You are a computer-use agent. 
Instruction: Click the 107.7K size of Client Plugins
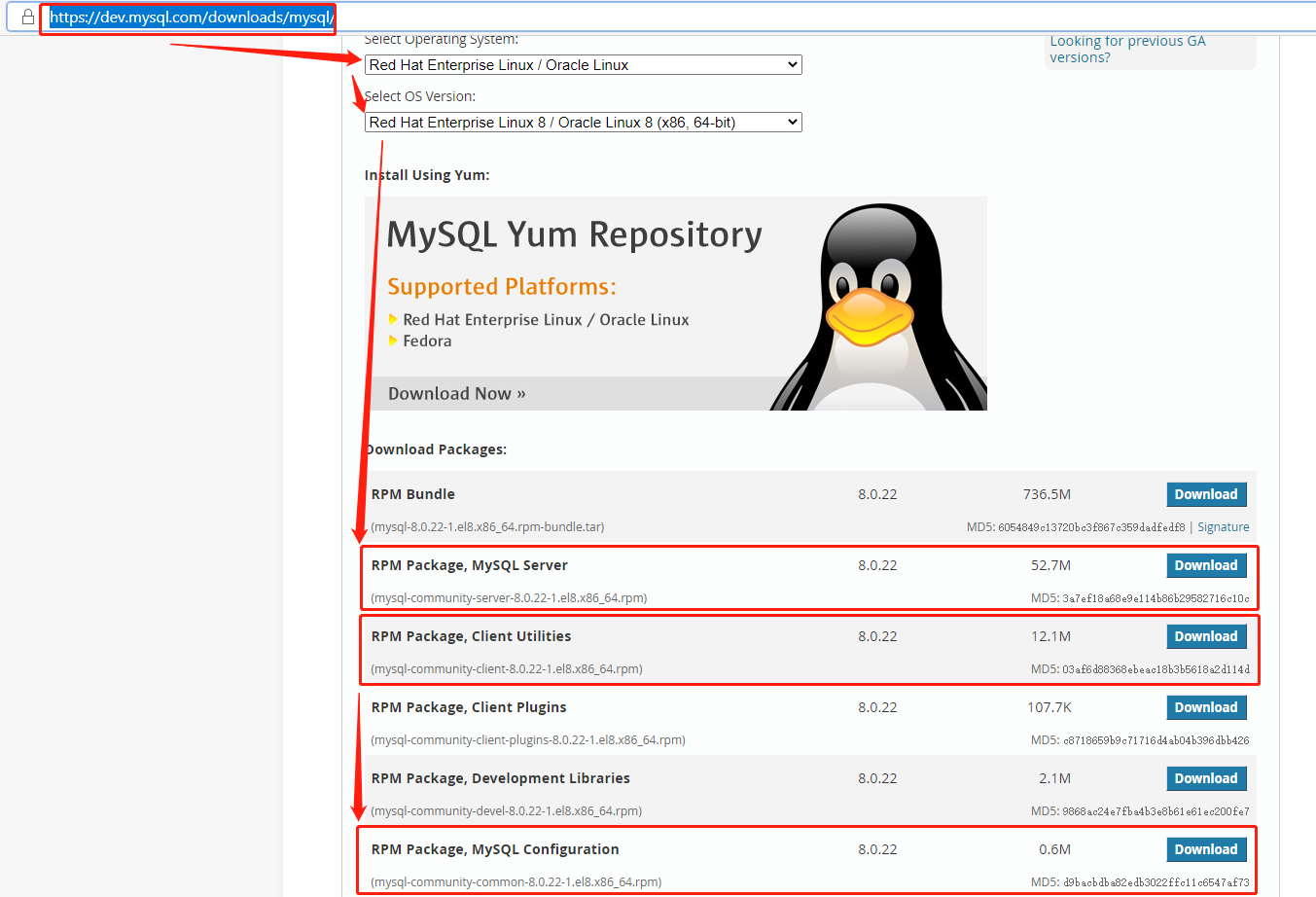coord(1049,707)
